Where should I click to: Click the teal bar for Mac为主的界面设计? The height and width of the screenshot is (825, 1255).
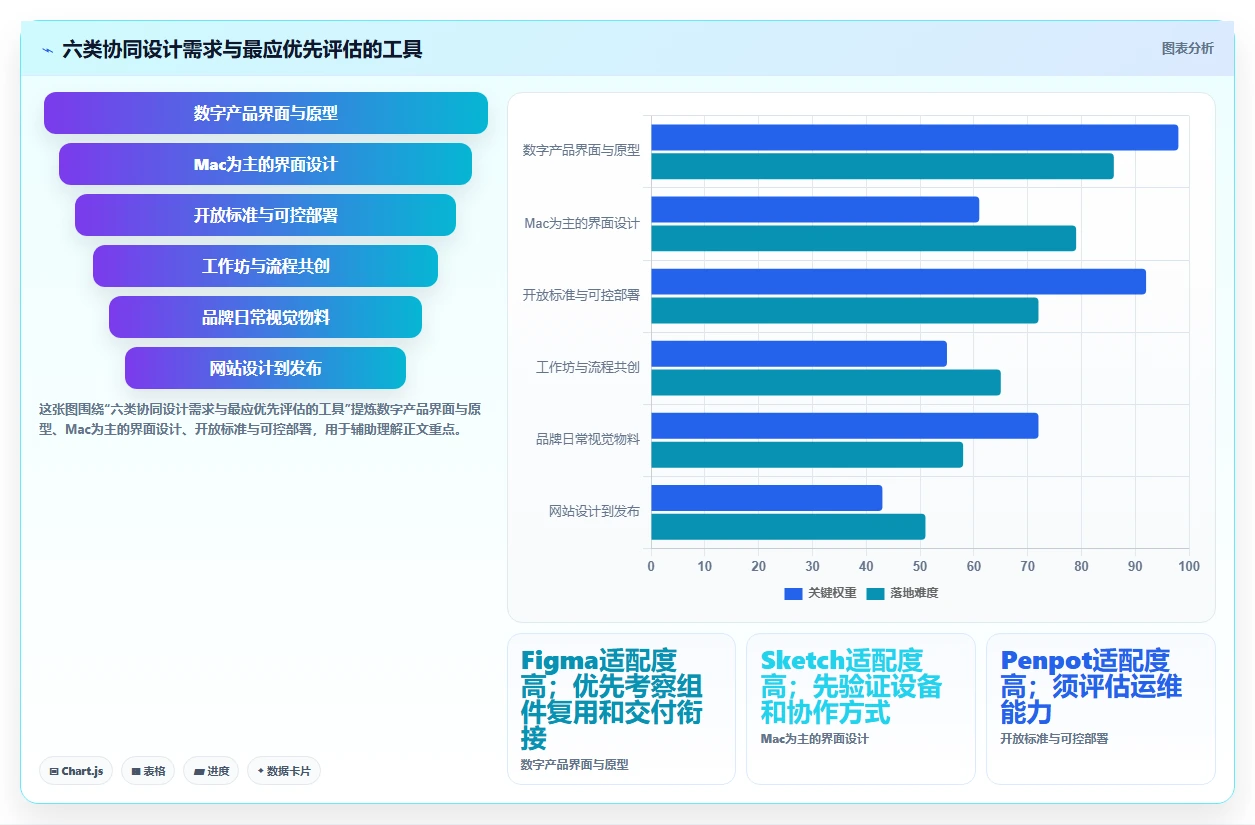[864, 238]
